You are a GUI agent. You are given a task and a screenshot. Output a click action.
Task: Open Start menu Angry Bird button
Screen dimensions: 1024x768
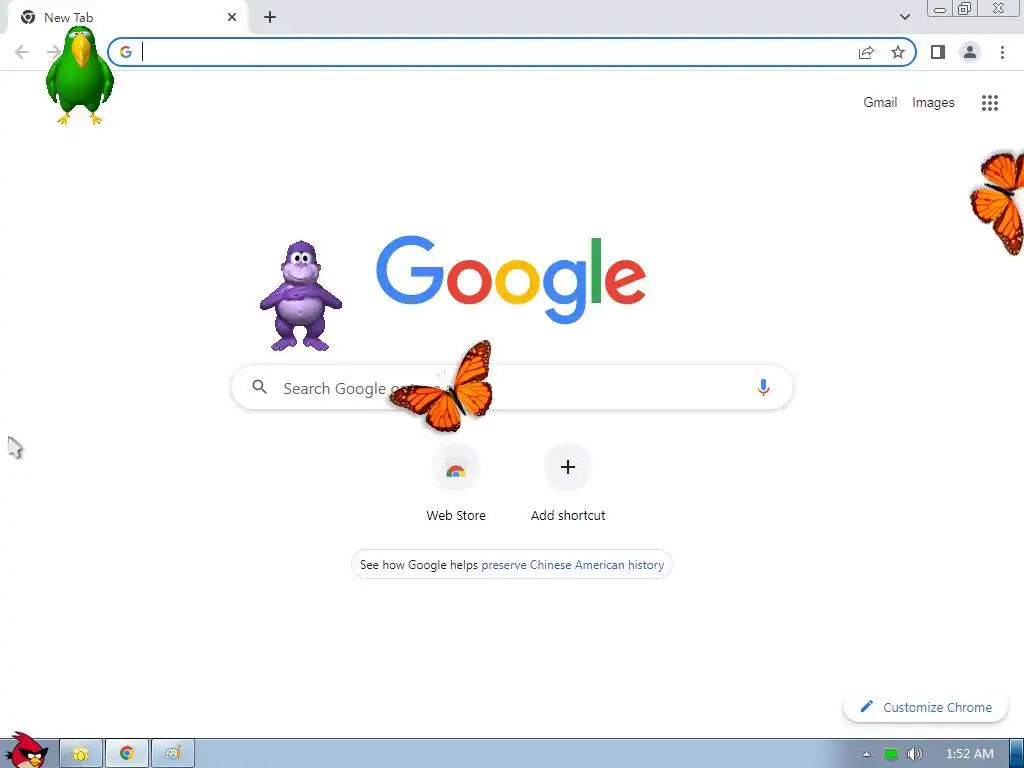click(26, 751)
